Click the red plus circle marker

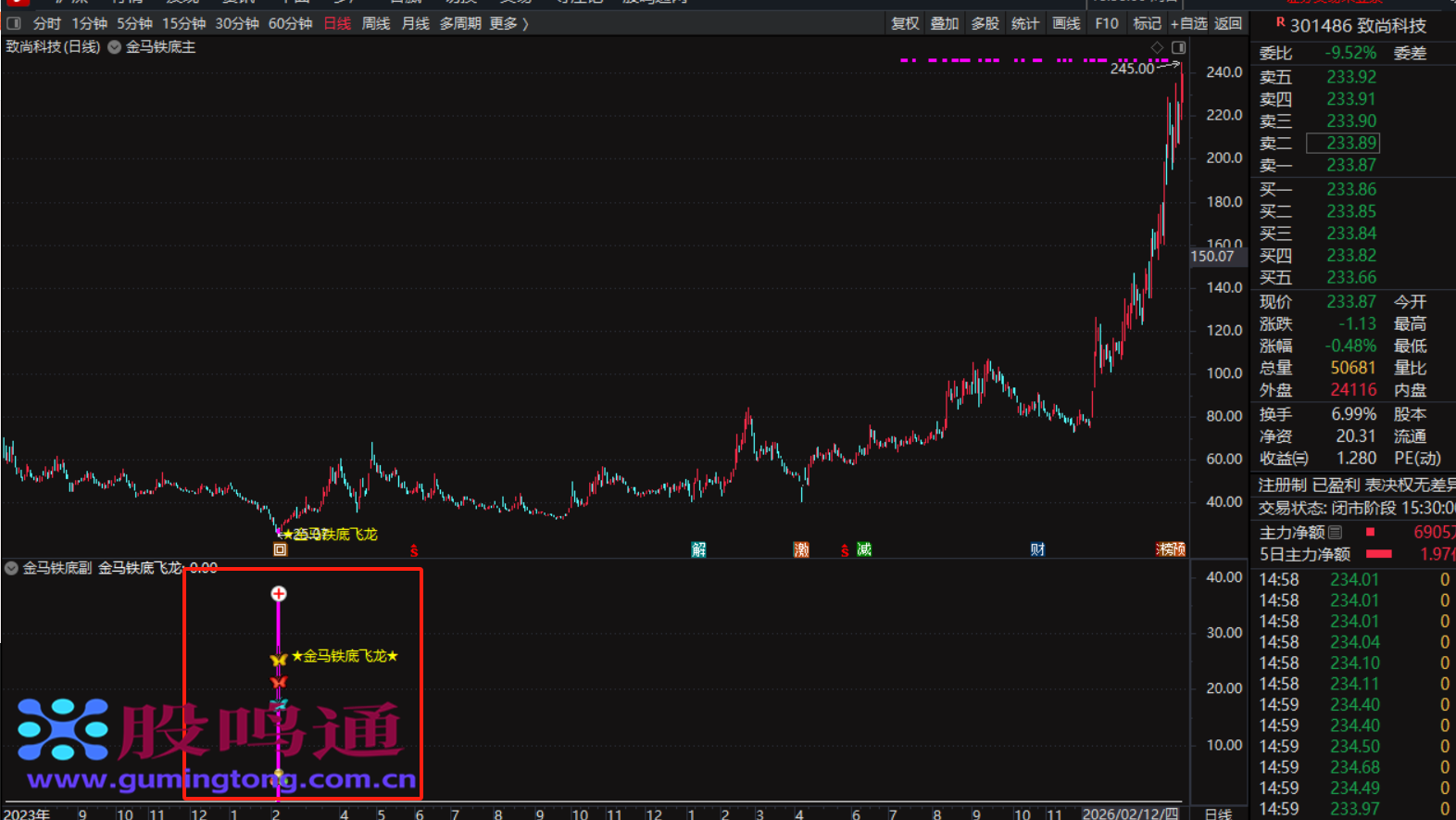tap(279, 594)
